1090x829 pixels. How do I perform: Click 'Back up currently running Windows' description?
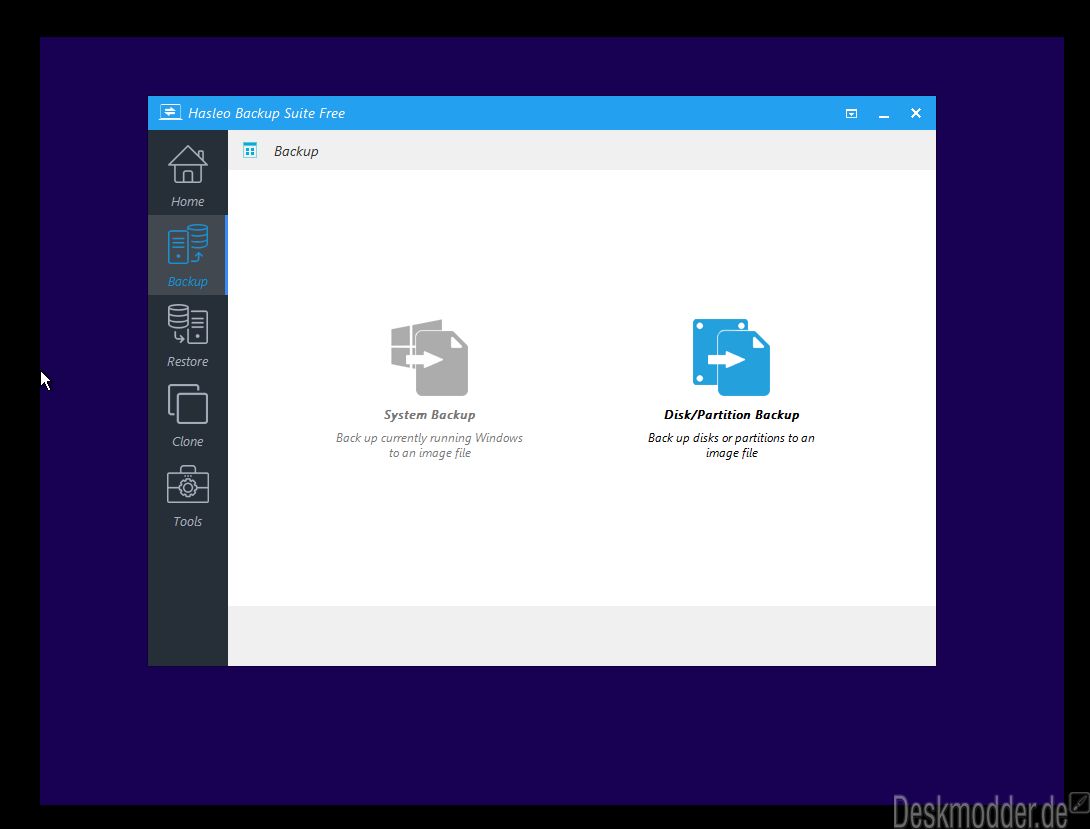[429, 445]
